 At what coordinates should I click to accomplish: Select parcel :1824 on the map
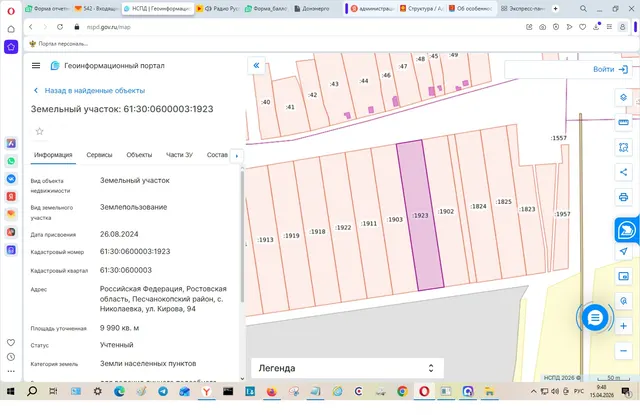pyautogui.click(x=478, y=206)
